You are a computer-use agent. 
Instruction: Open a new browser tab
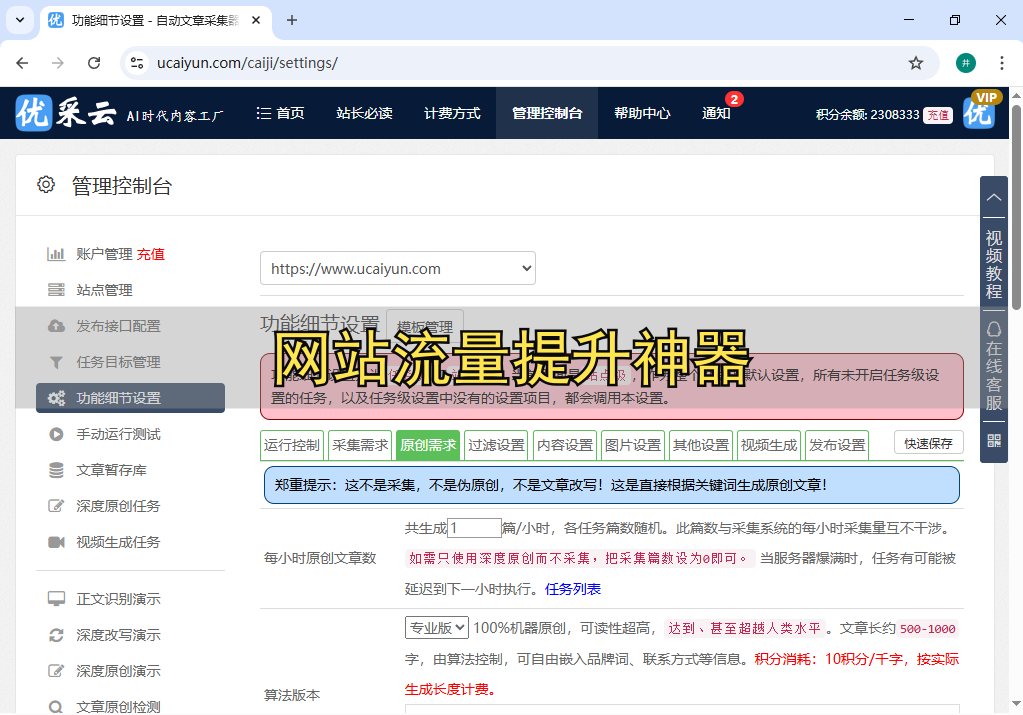(x=292, y=20)
